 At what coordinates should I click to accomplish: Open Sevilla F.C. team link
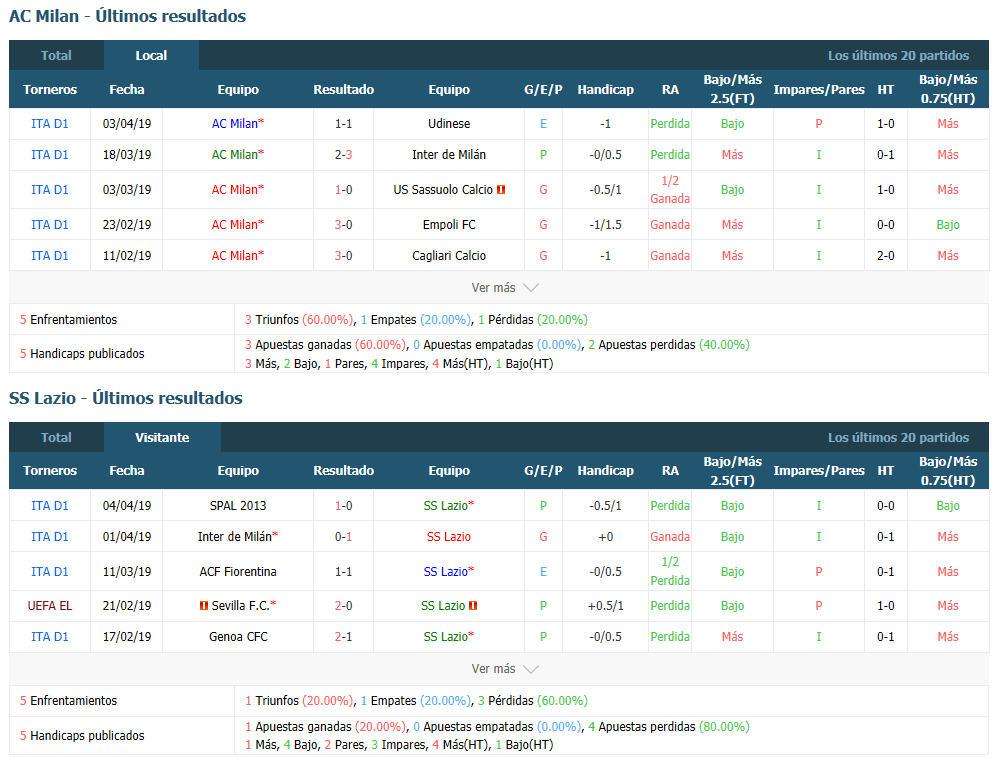tap(243, 606)
